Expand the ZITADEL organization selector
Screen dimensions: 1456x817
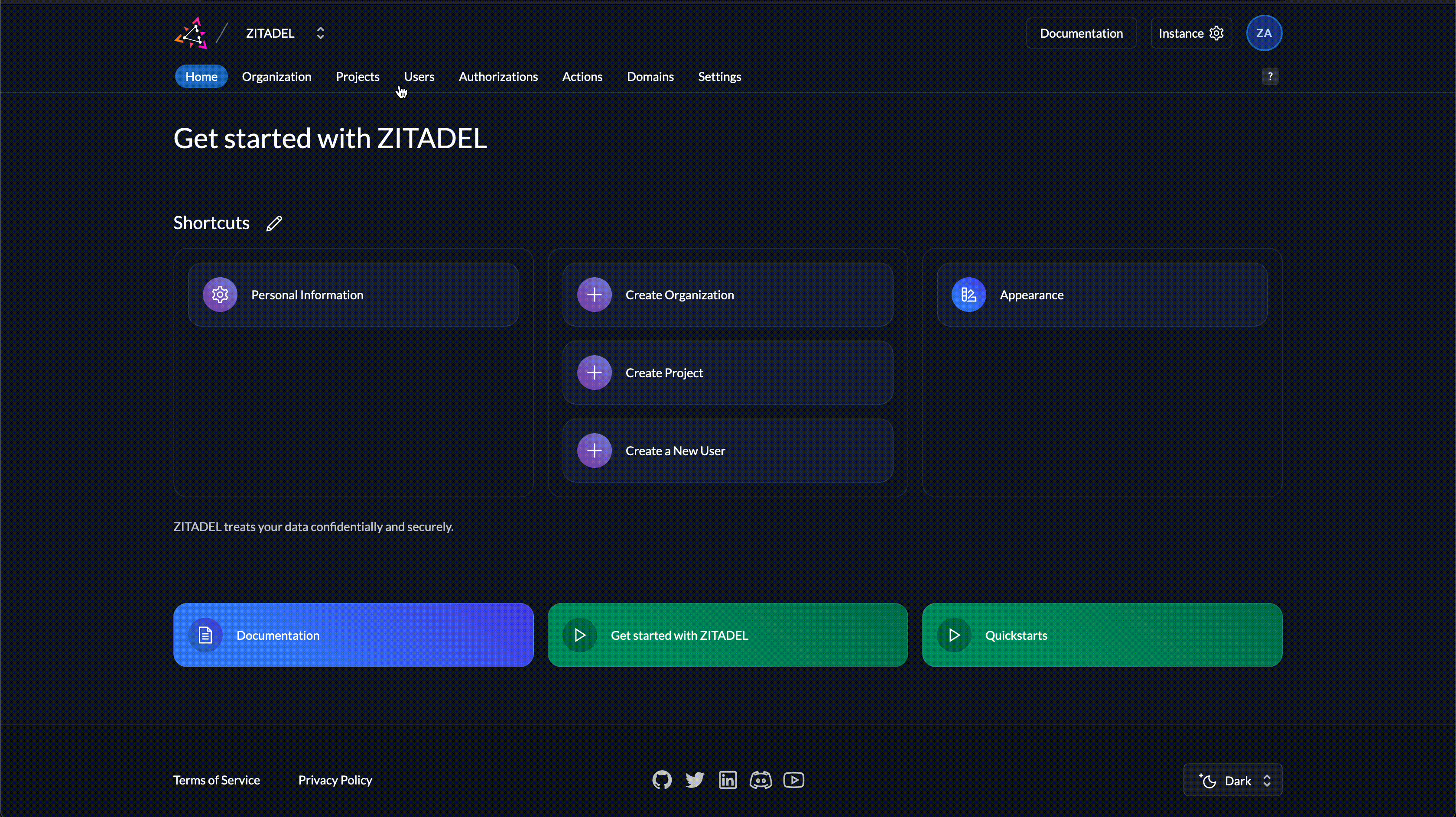[x=321, y=33]
